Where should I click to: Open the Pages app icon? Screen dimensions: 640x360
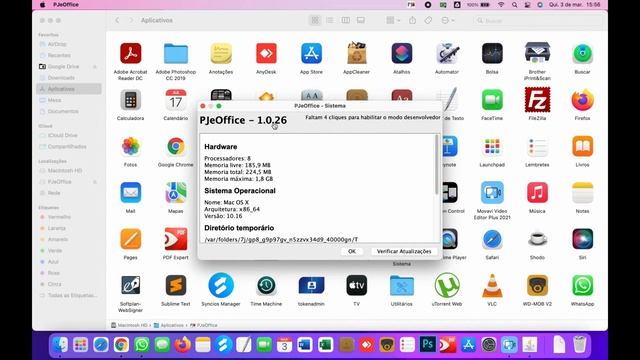click(131, 239)
